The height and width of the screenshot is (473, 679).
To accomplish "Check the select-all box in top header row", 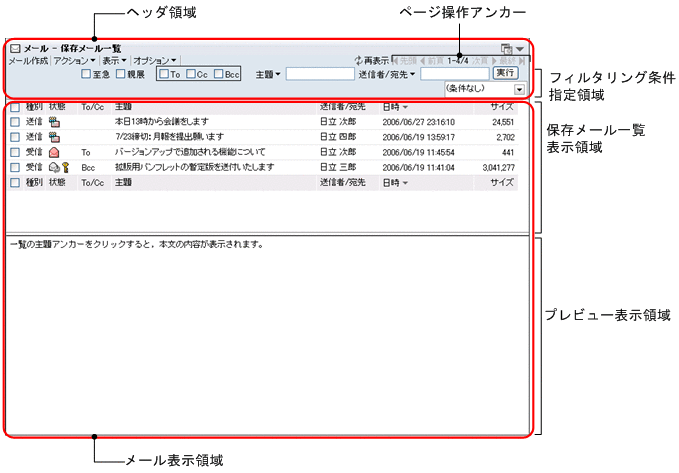I will (15, 107).
